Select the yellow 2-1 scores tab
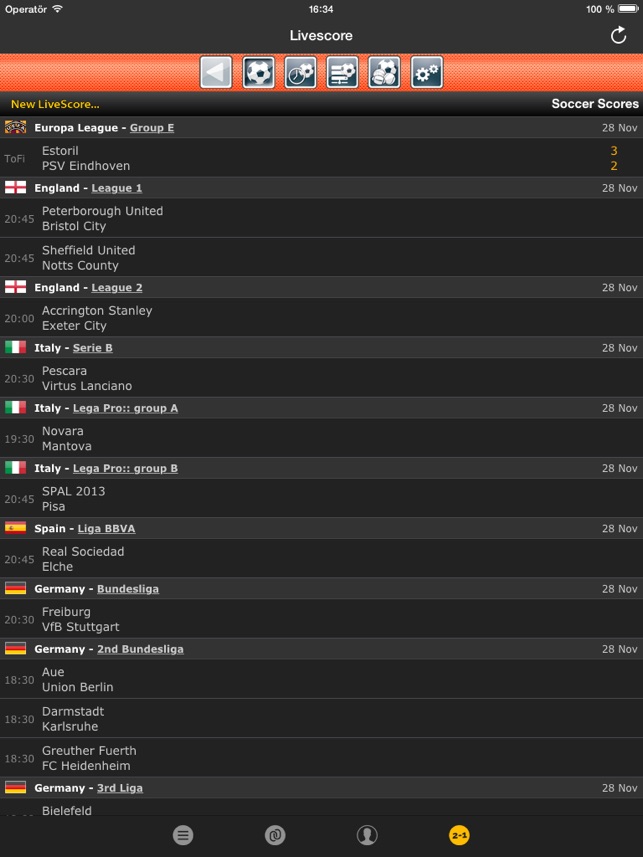643x857 pixels. click(460, 835)
